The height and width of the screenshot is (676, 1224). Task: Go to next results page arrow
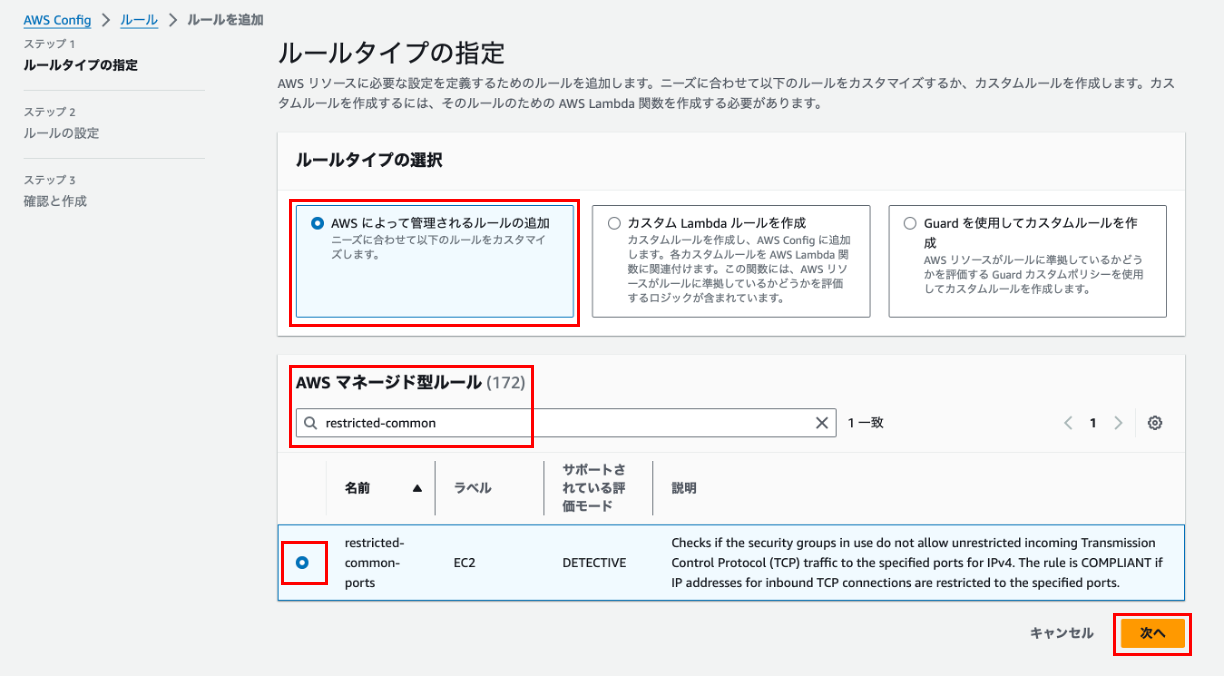[1118, 423]
